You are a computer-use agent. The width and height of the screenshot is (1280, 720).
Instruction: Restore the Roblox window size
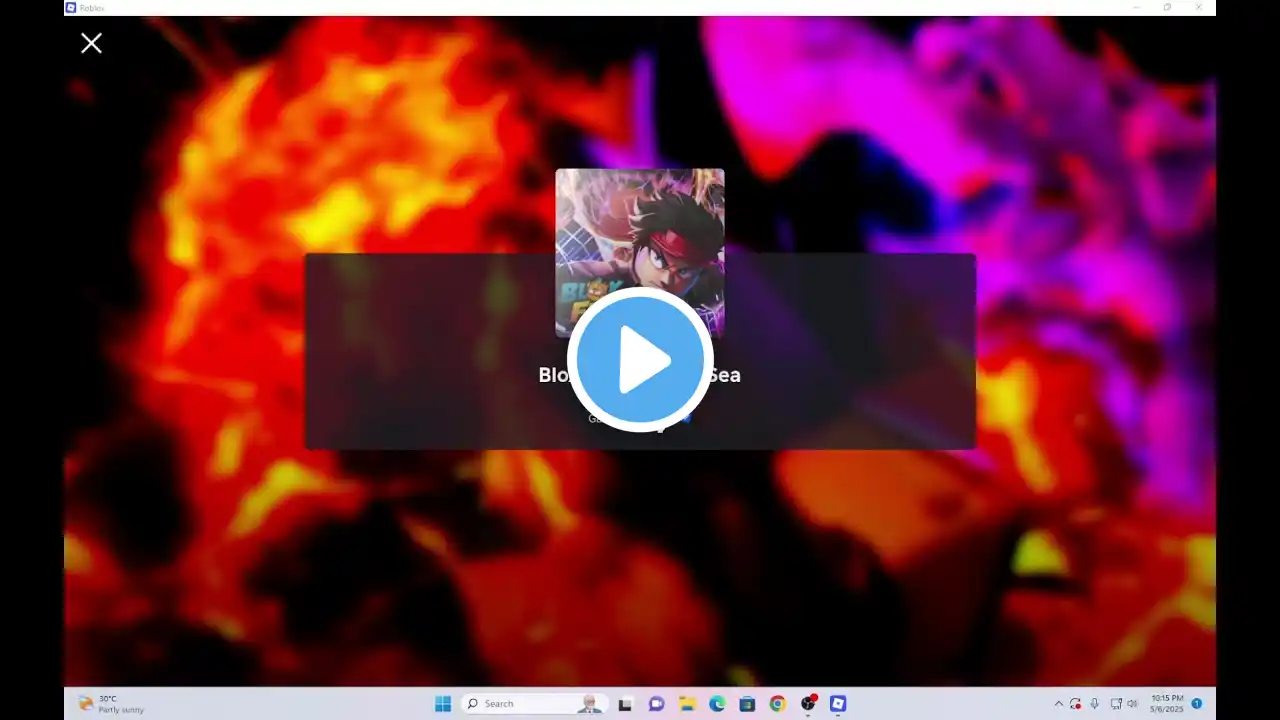pos(1167,7)
